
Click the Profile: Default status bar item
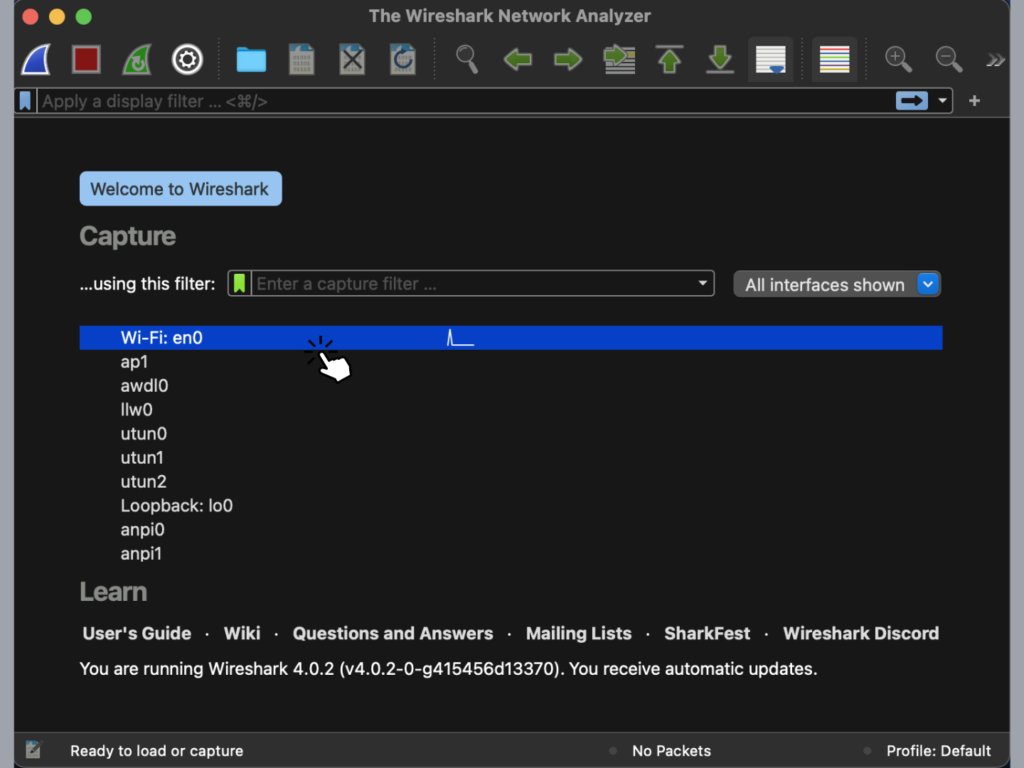(938, 751)
